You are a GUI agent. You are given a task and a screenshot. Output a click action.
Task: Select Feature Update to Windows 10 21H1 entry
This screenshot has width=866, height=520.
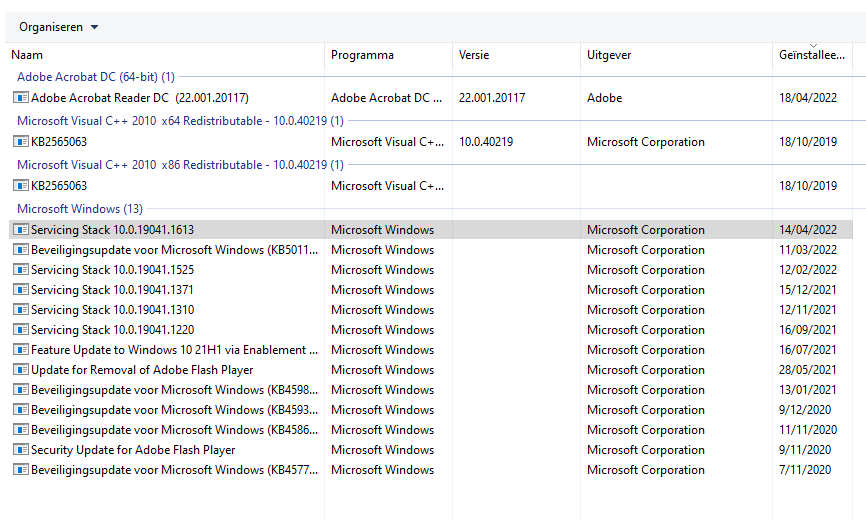175,350
